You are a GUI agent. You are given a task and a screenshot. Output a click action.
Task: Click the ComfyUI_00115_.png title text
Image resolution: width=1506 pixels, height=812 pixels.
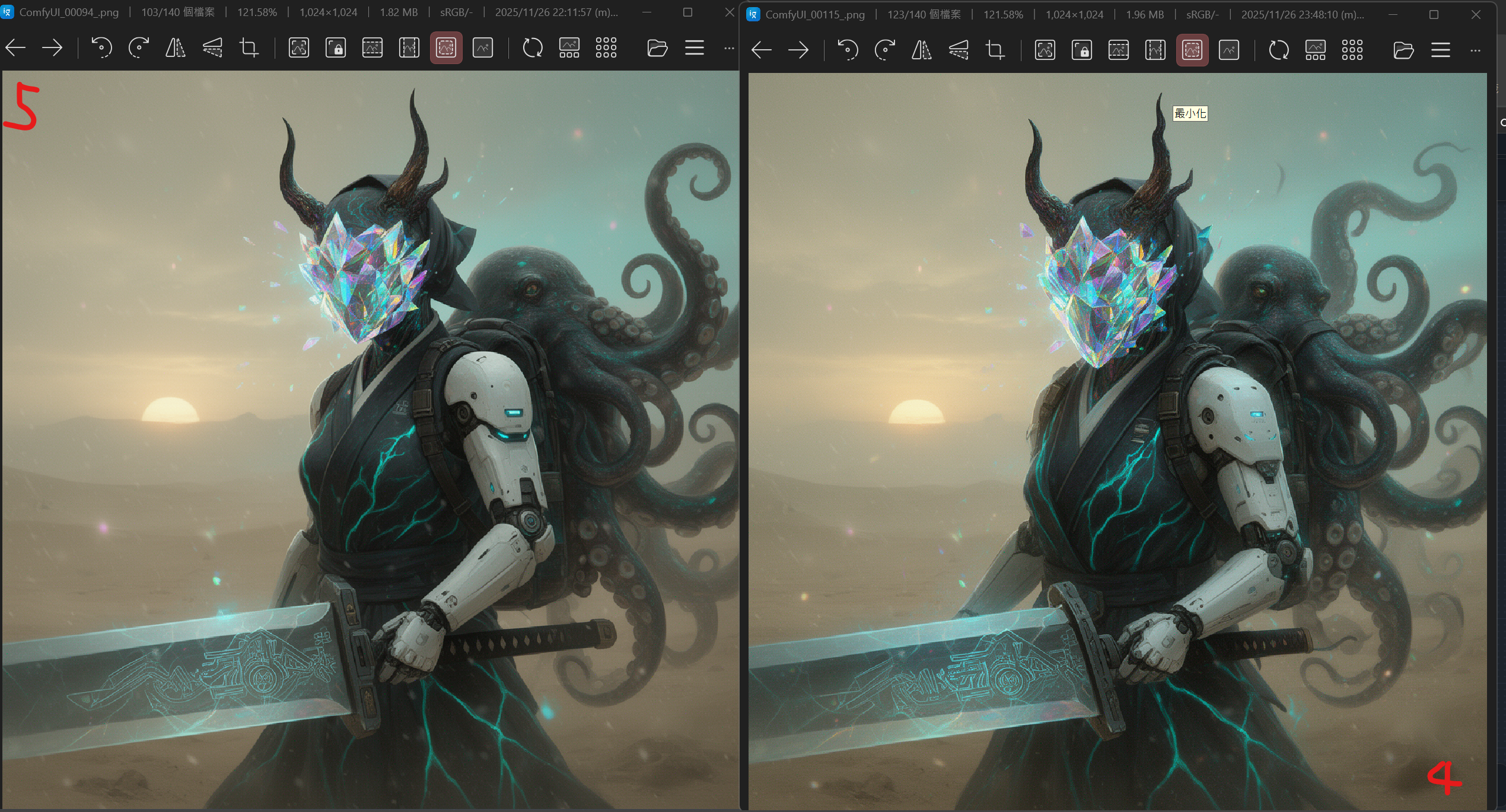[x=815, y=14]
